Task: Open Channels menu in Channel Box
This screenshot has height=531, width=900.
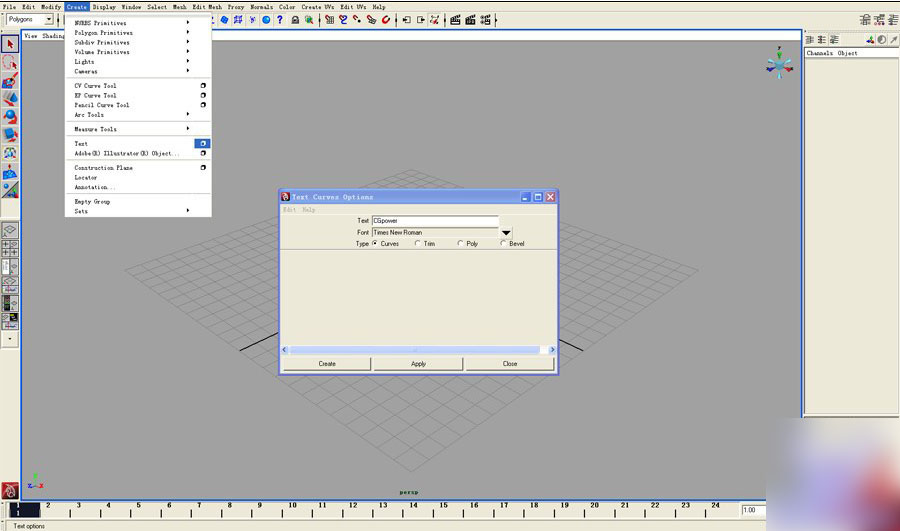Action: click(x=819, y=53)
